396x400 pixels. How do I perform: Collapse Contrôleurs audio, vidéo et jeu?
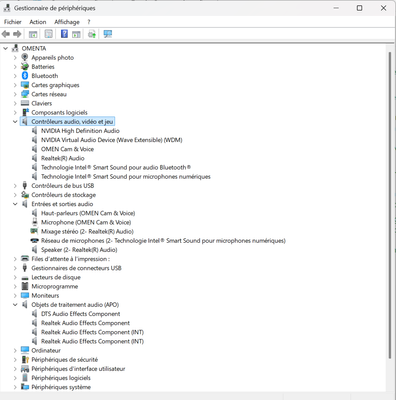coord(15,122)
